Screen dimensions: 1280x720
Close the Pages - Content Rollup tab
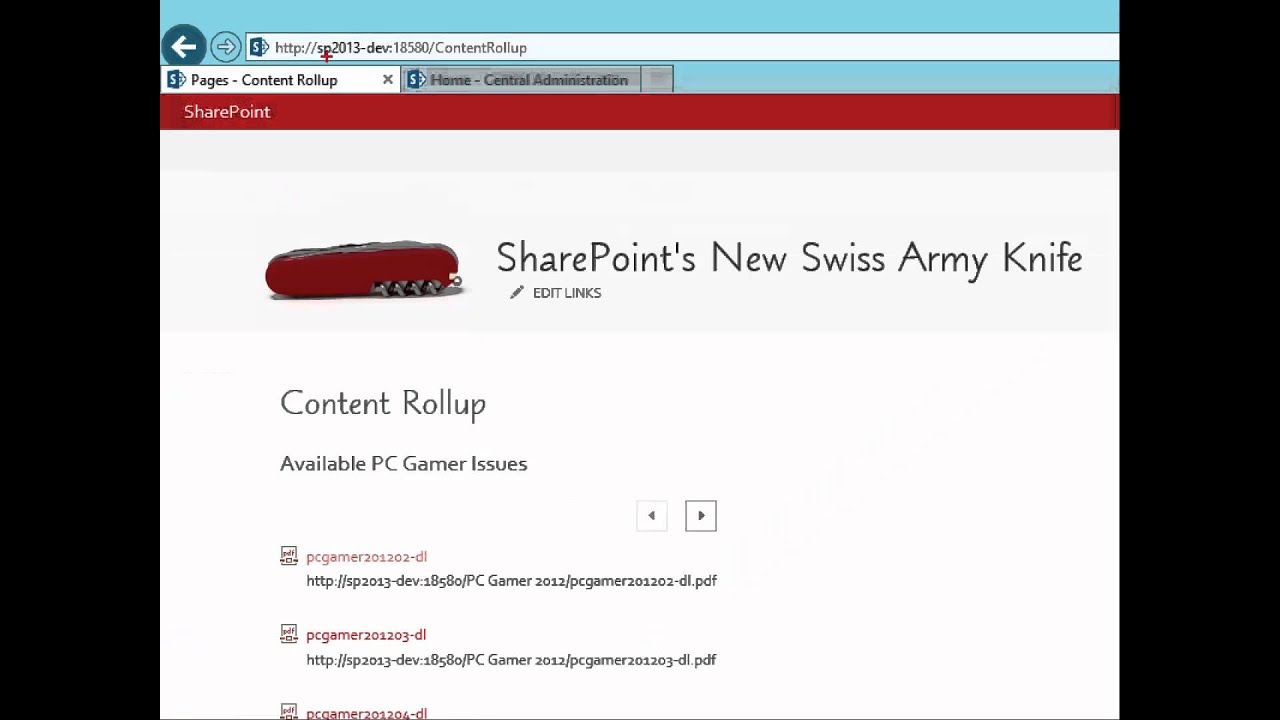coord(388,80)
